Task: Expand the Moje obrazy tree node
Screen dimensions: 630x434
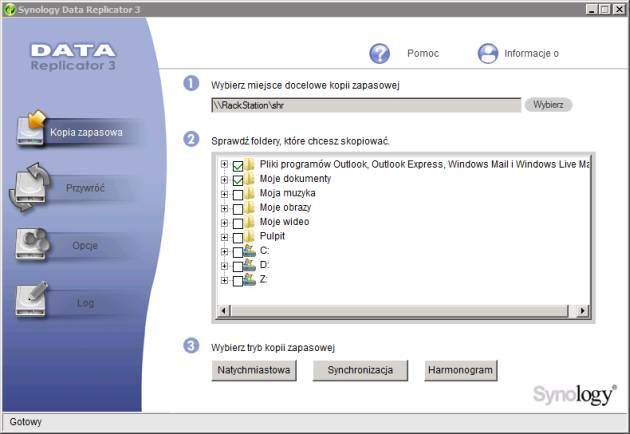Action: click(x=224, y=209)
